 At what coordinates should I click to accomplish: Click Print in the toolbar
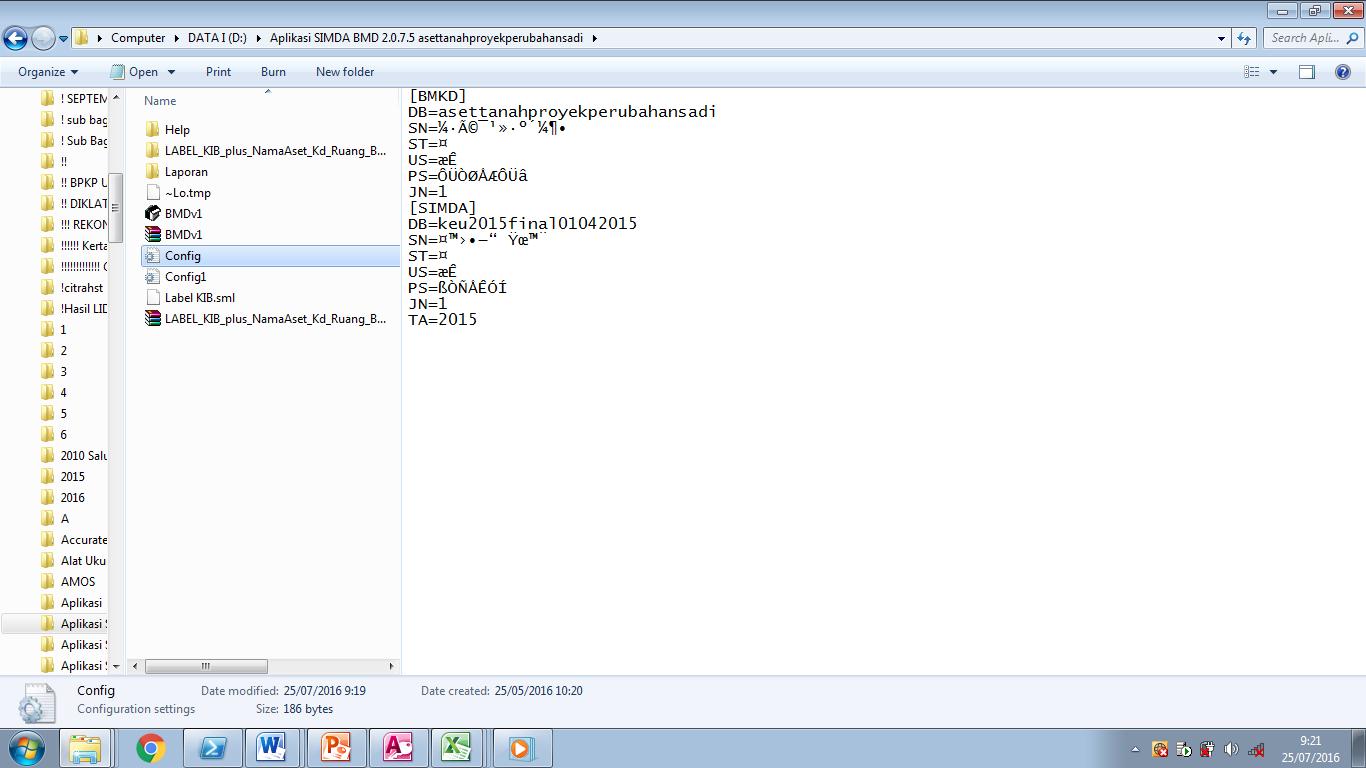click(218, 72)
